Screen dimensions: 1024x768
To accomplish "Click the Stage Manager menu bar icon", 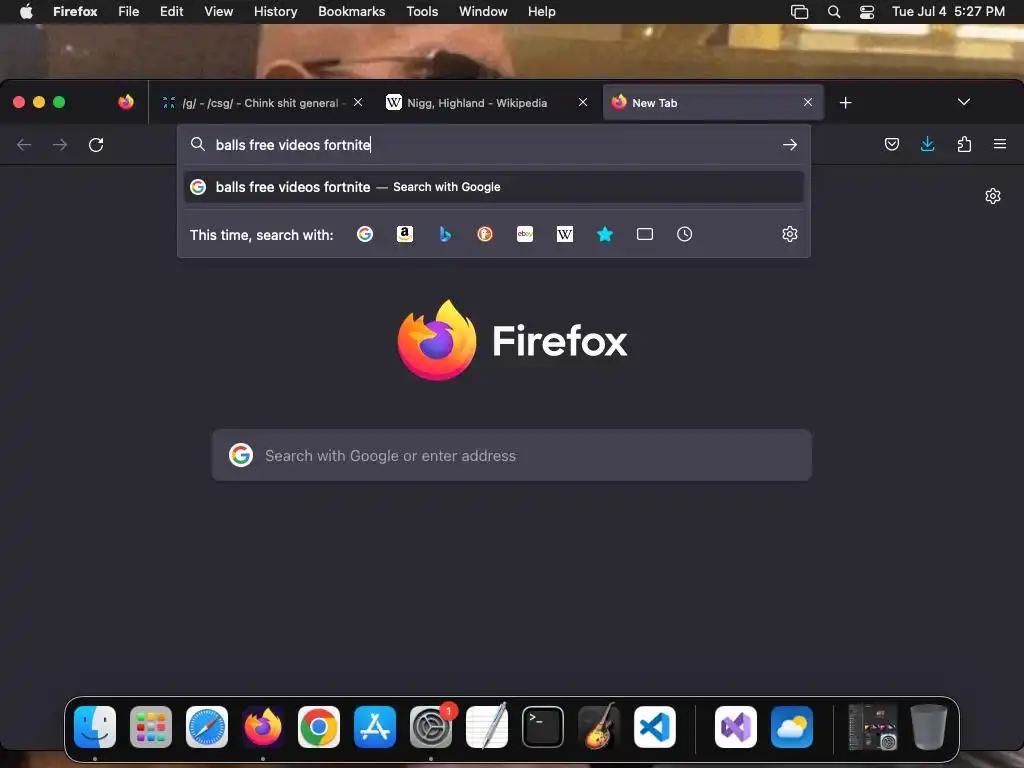I will click(x=799, y=12).
